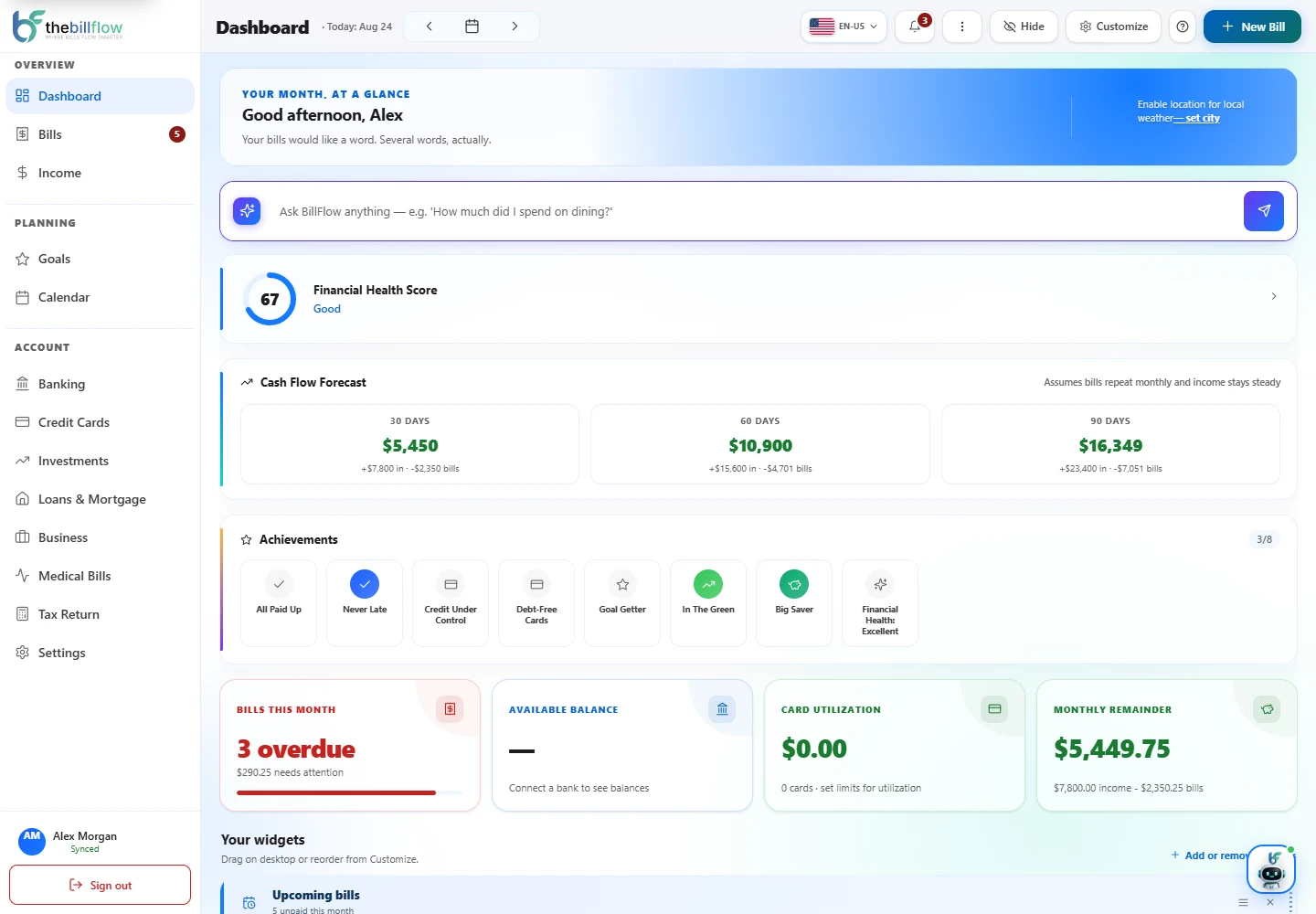The image size is (1316, 914).
Task: Select the Goal Getter achievement badge
Action: tap(622, 603)
